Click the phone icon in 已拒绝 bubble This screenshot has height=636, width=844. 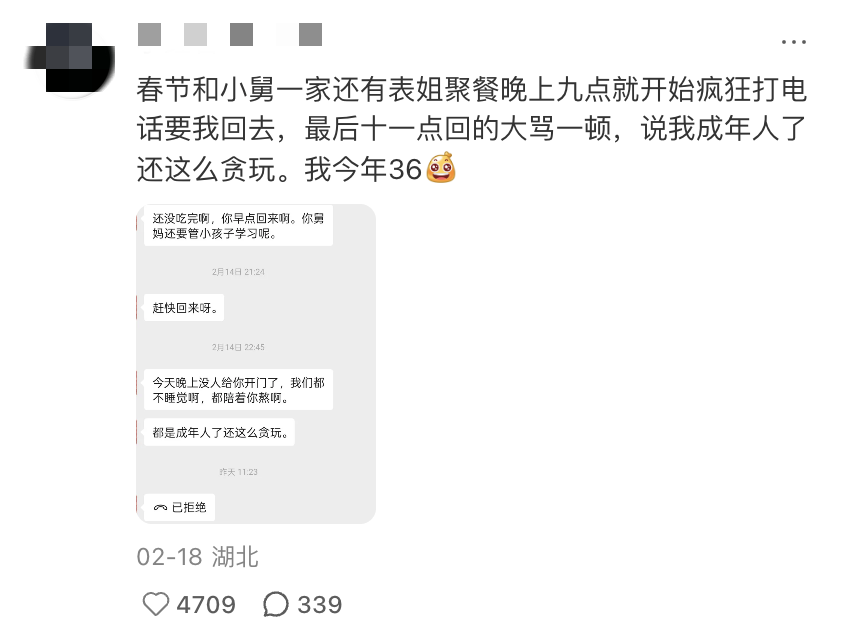coord(160,507)
